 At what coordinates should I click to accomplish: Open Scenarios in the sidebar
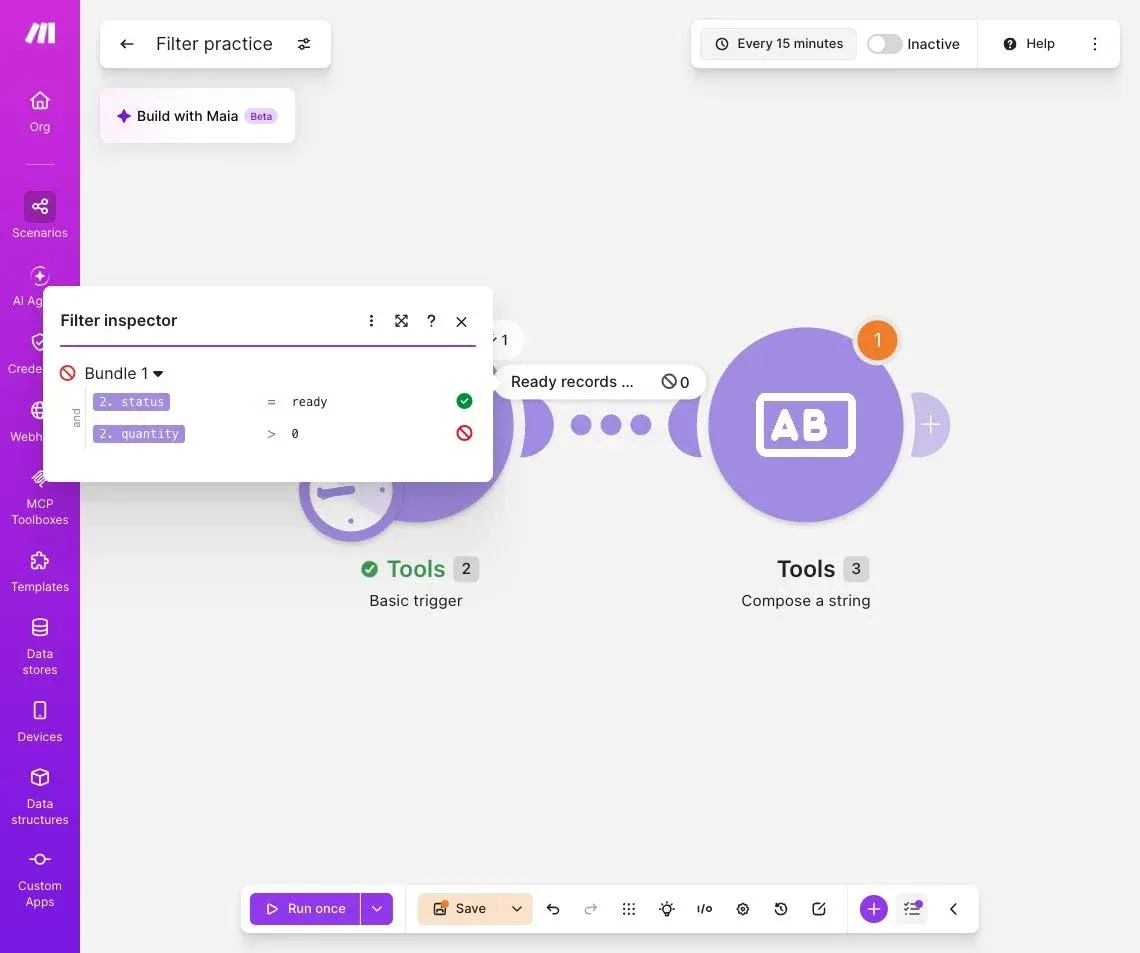[x=40, y=216]
